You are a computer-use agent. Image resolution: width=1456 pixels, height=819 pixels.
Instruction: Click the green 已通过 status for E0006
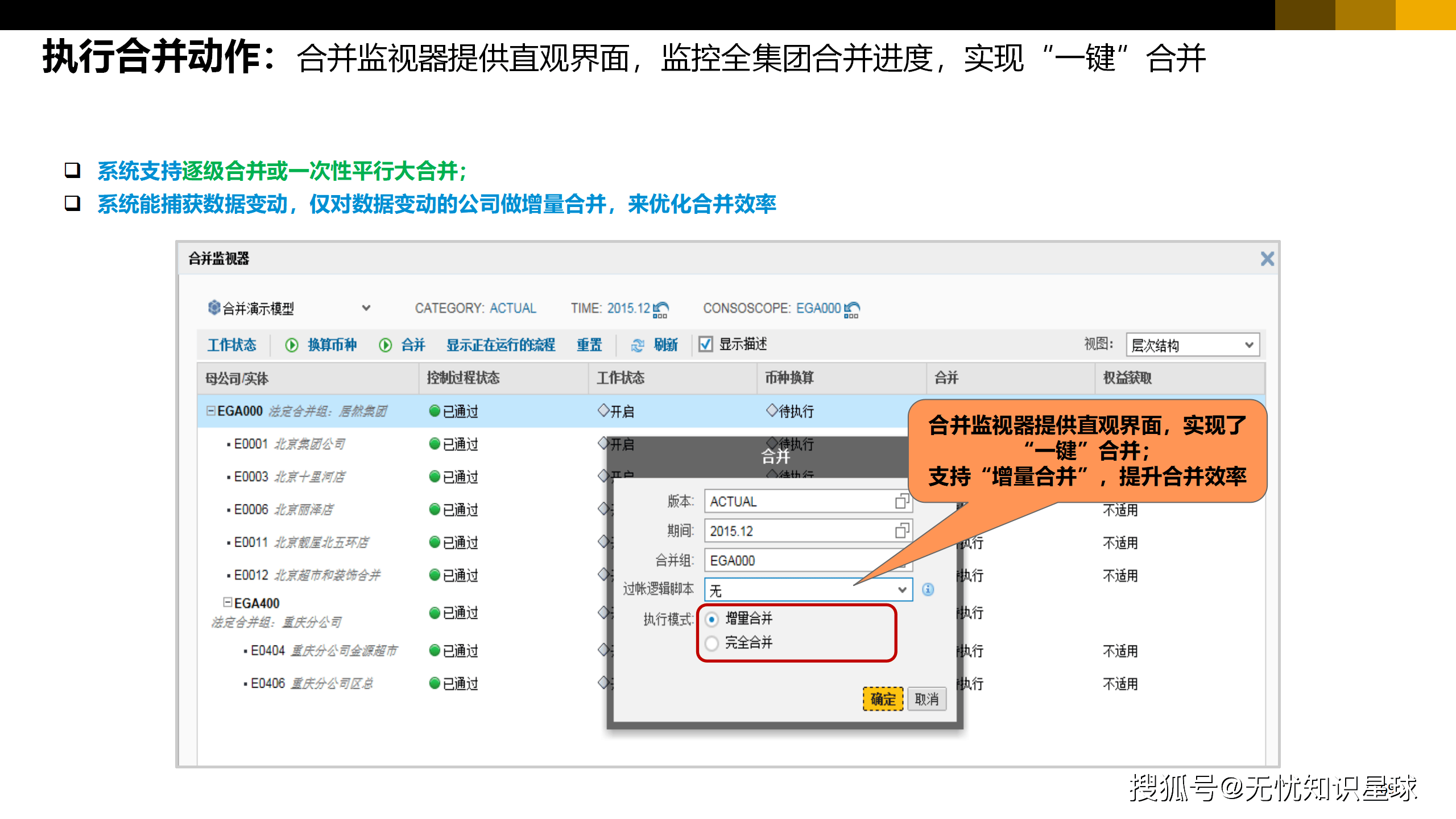pos(454,509)
